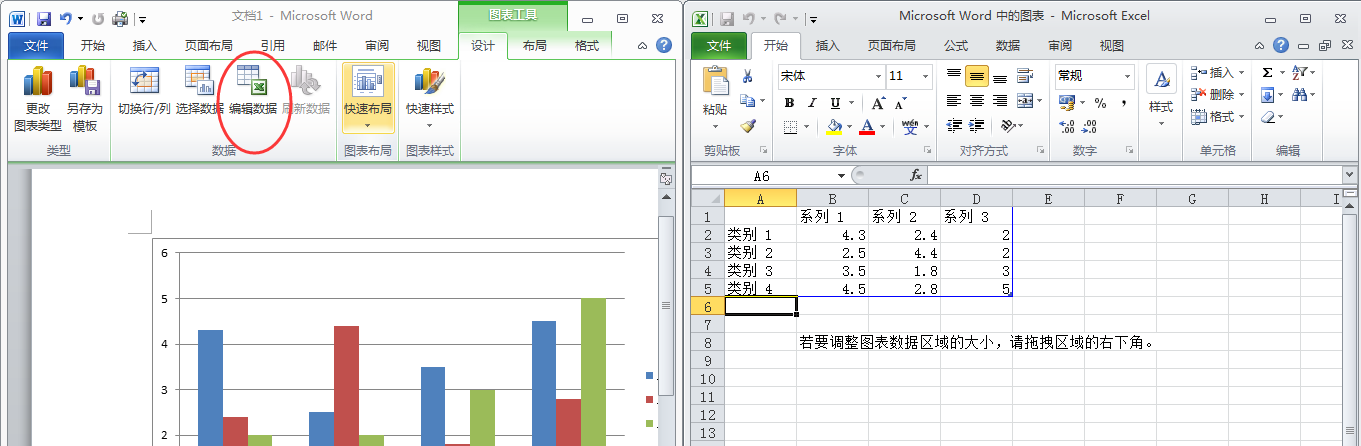Viewport: 1361px width, 446px height.
Task: Toggle Bold formatting in Excel
Action: tap(789, 103)
